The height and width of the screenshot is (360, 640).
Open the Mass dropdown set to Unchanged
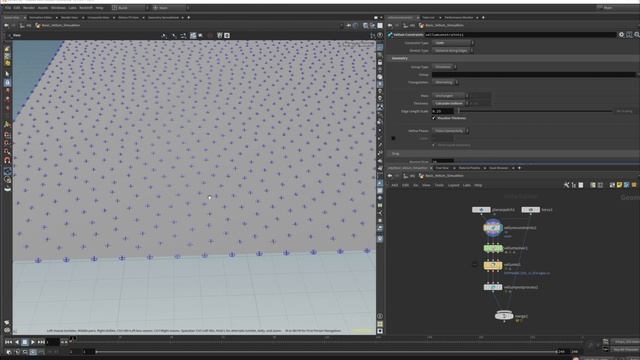click(x=451, y=96)
